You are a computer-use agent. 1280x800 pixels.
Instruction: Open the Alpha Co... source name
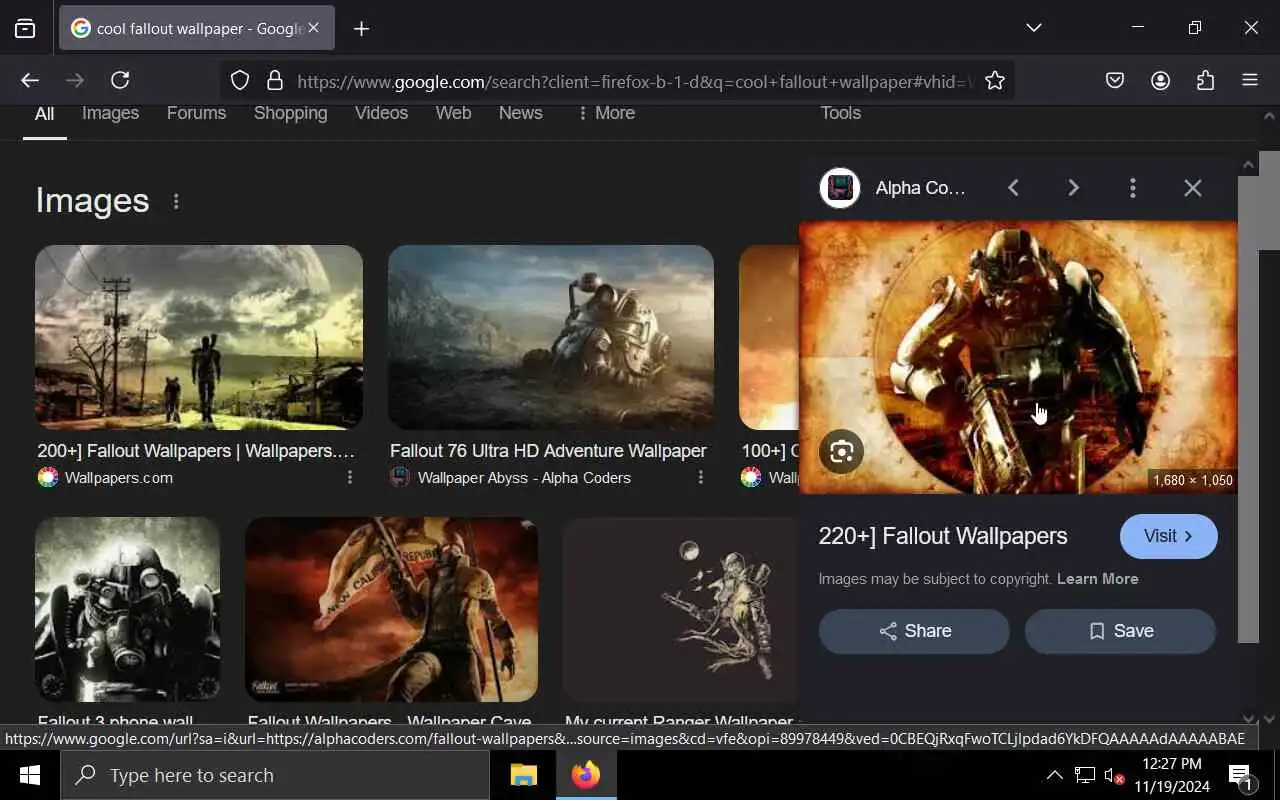(920, 188)
